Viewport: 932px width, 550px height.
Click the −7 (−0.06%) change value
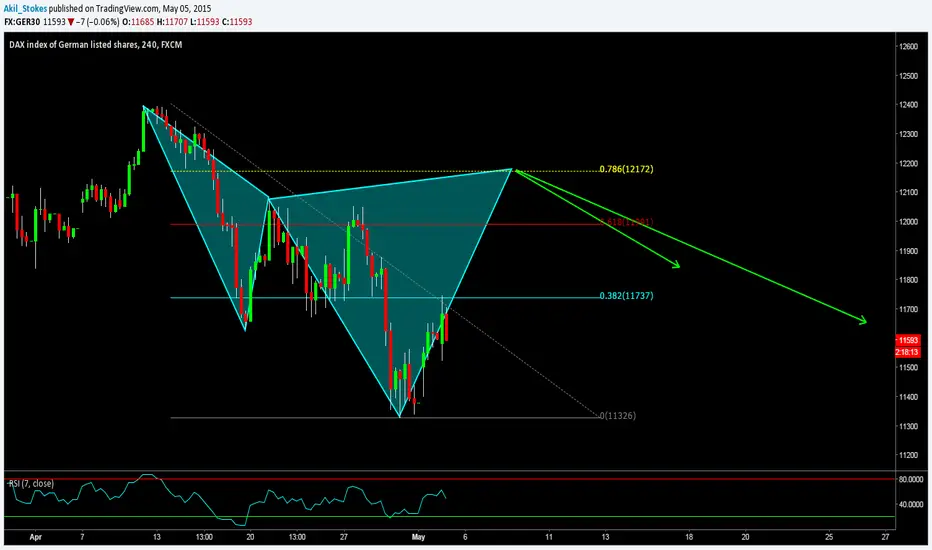(x=97, y=21)
